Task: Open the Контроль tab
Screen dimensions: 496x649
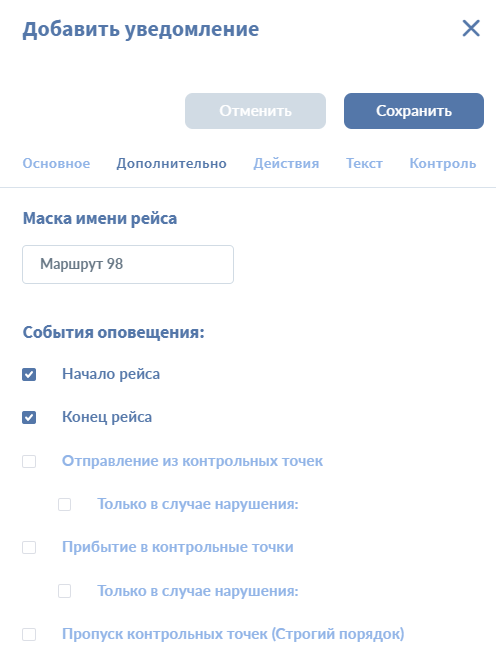Action: pyautogui.click(x=443, y=163)
